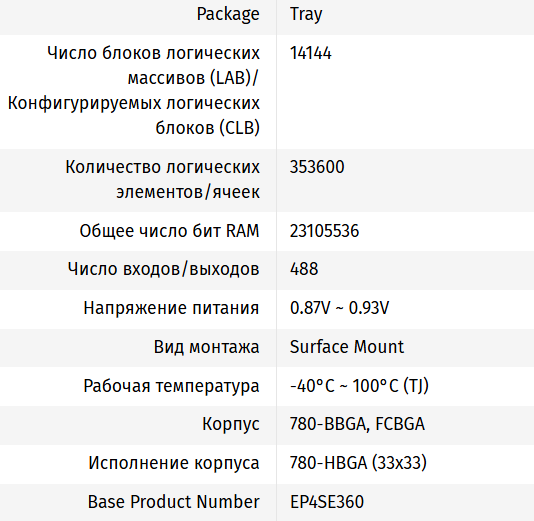Image resolution: width=534 pixels, height=521 pixels.
Task: Select the EP4SE360 product number
Action: tap(327, 502)
